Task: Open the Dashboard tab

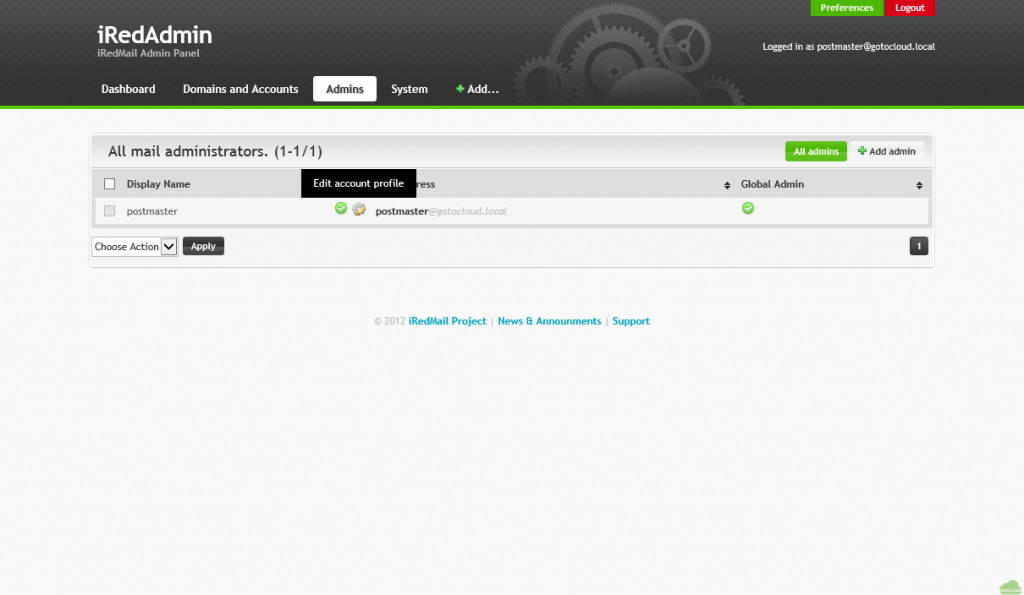Action: [128, 89]
